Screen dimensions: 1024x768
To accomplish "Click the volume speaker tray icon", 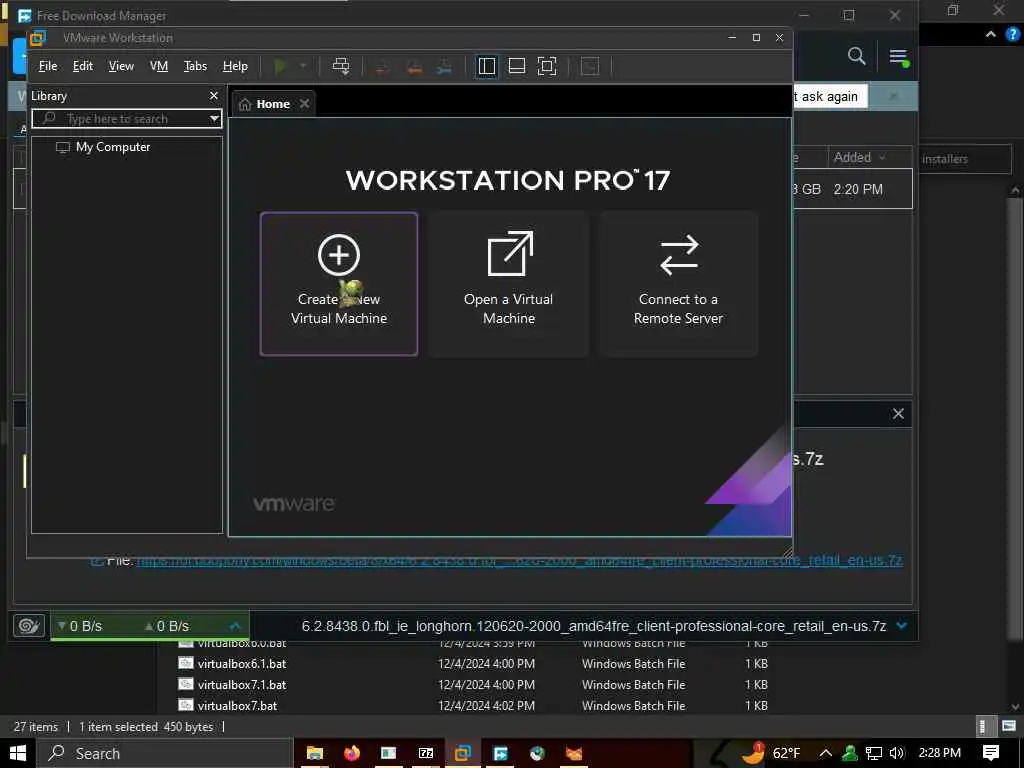I will (x=897, y=753).
